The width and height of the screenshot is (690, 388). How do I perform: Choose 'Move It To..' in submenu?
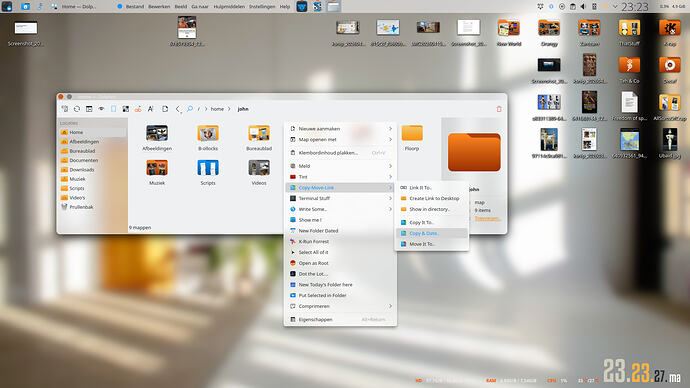click(x=432, y=244)
